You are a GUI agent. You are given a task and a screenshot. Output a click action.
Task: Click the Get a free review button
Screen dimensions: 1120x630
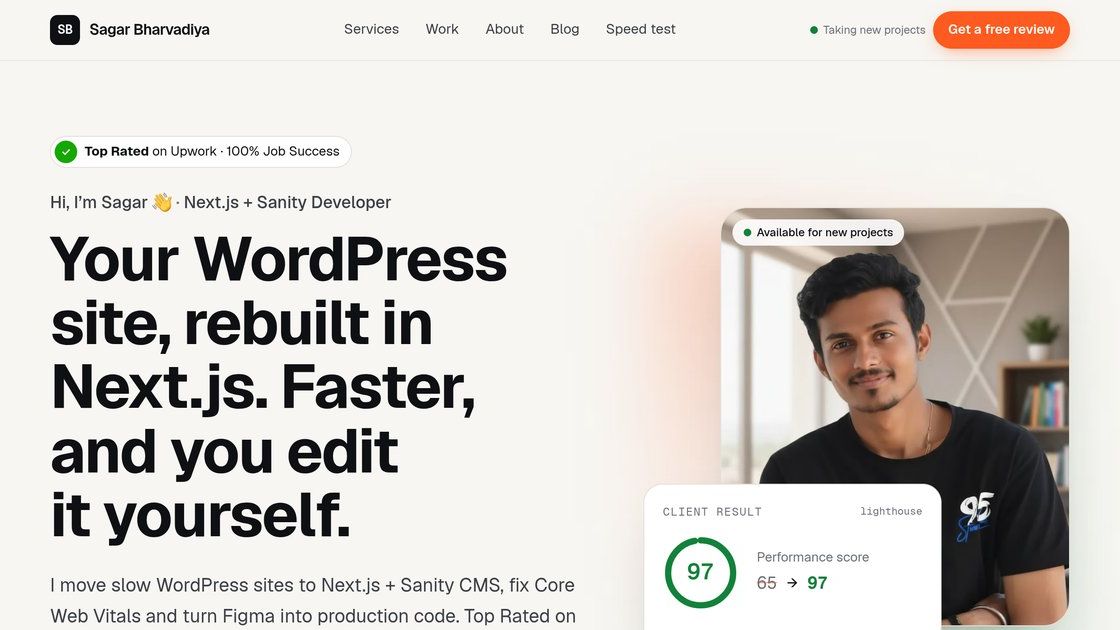pyautogui.click(x=1001, y=29)
